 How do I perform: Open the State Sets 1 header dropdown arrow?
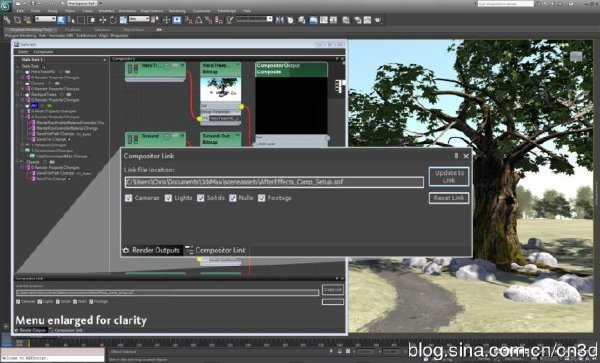(x=104, y=60)
